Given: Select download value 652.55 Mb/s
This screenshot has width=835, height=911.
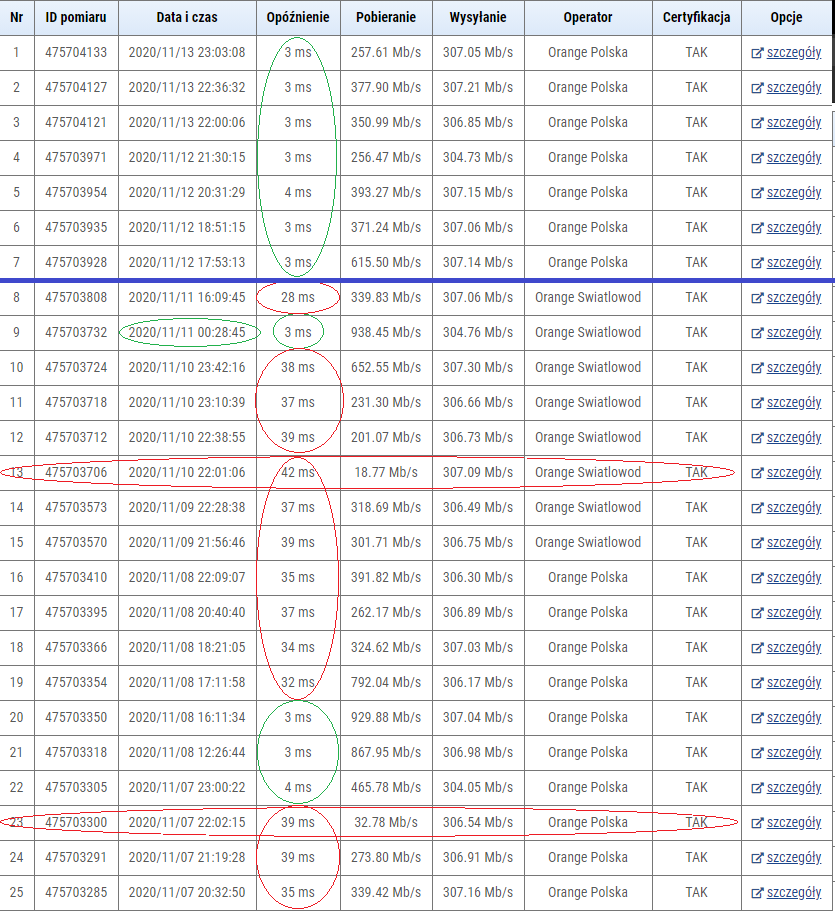Looking at the screenshot, I should [386, 367].
